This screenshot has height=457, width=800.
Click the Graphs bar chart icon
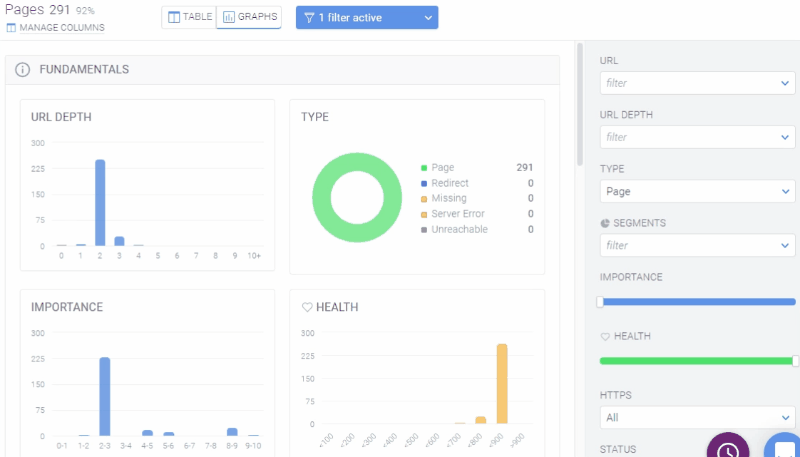229,17
